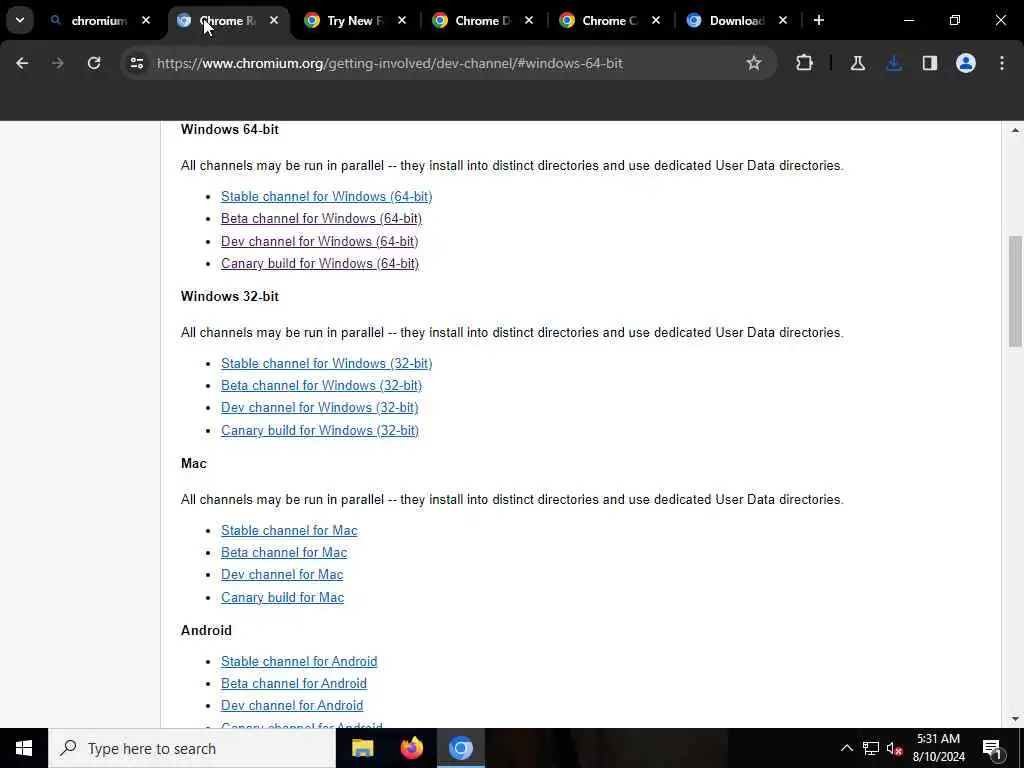Close the Download tab
1024x768 pixels.
783,20
